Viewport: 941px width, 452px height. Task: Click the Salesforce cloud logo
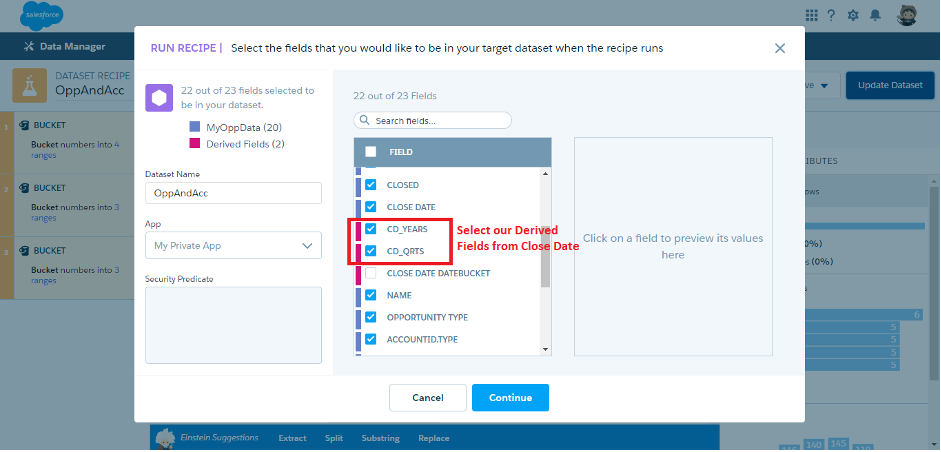pyautogui.click(x=41, y=16)
